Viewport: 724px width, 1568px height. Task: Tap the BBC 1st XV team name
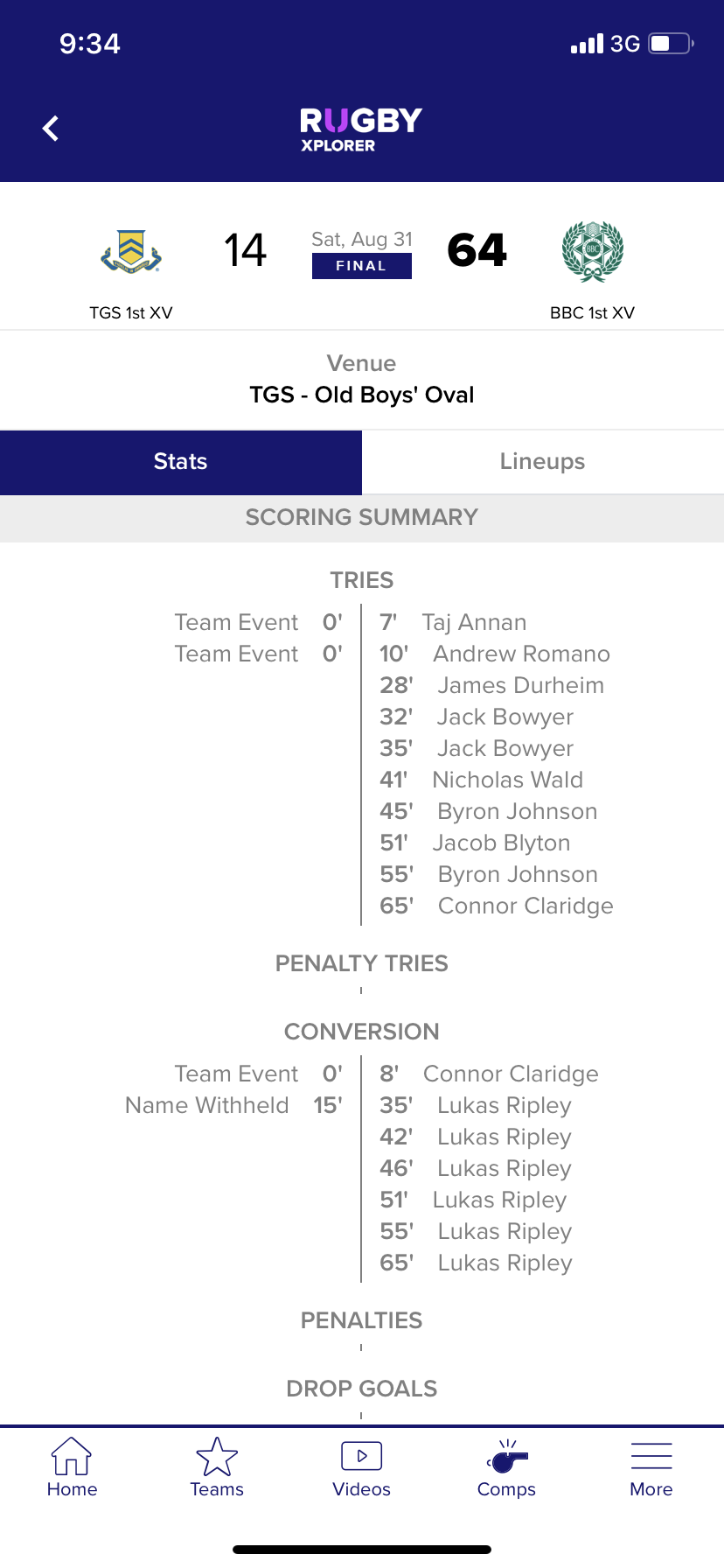point(592,312)
